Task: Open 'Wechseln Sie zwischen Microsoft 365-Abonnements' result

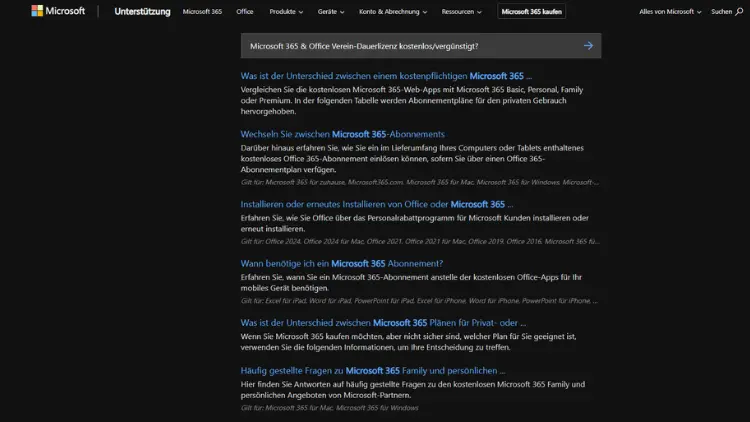Action: [x=342, y=134]
